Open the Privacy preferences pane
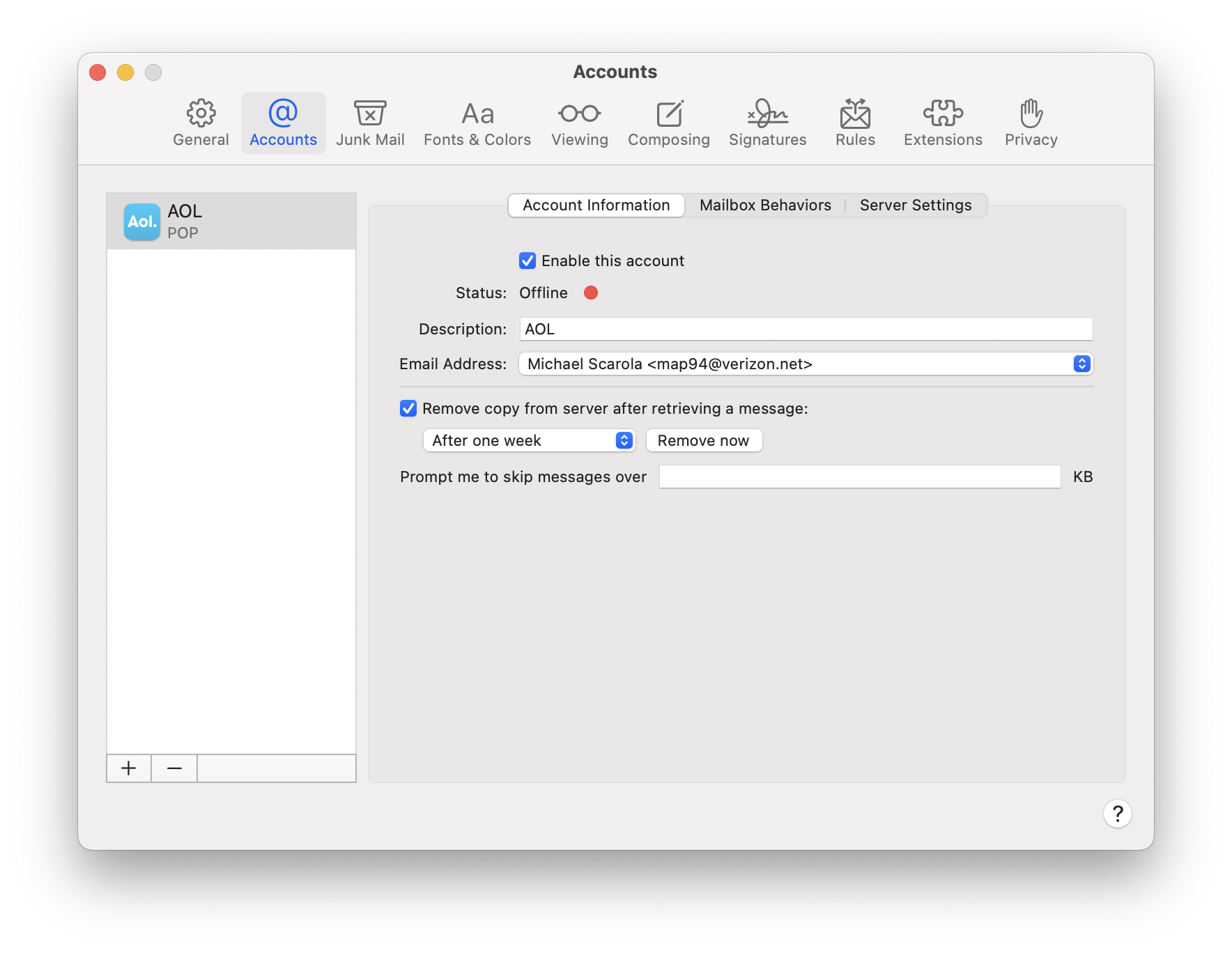1232x953 pixels. click(1031, 123)
